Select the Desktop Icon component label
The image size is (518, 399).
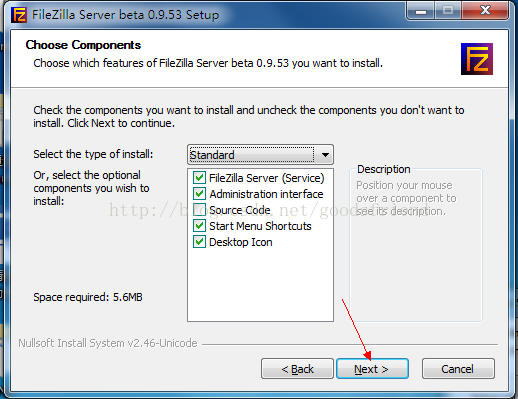point(241,242)
